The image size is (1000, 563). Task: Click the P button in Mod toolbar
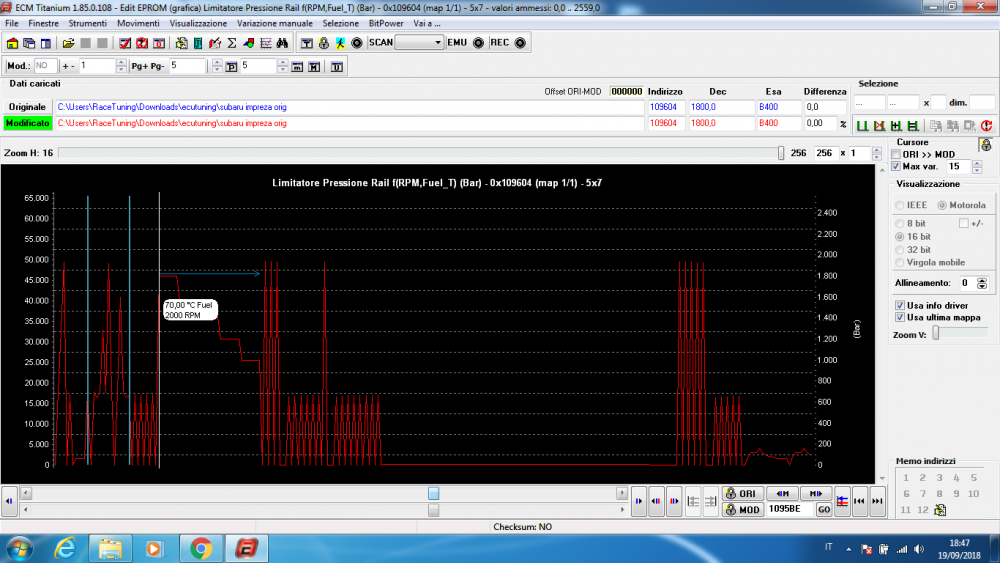(232, 66)
